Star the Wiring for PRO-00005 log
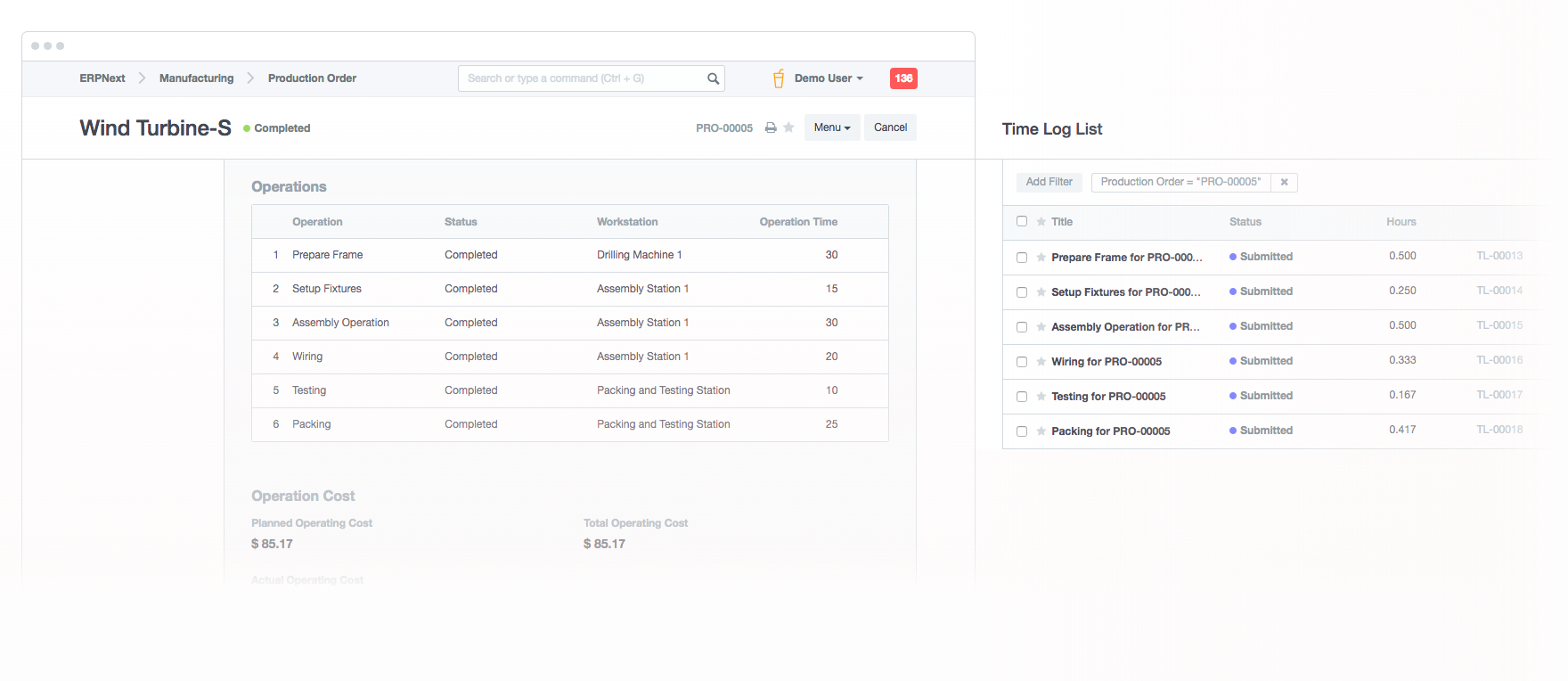The image size is (1568, 681). click(x=1041, y=361)
